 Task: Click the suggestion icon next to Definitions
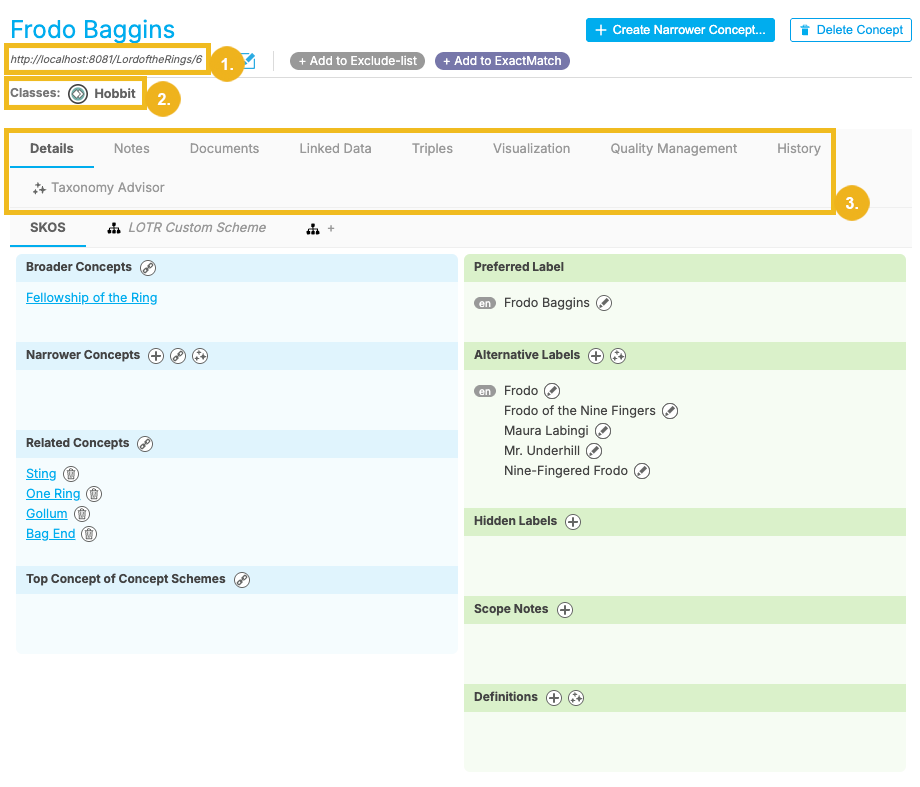(x=576, y=698)
